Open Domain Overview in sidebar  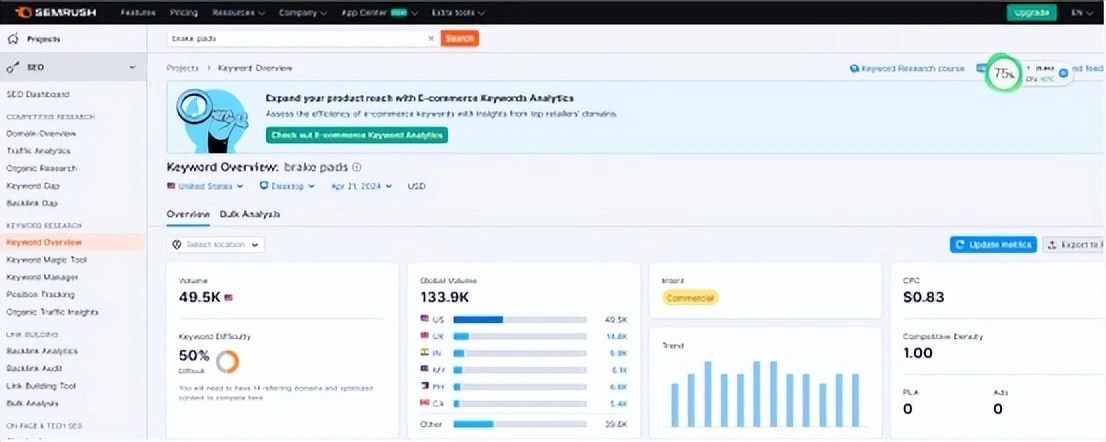click(x=41, y=133)
